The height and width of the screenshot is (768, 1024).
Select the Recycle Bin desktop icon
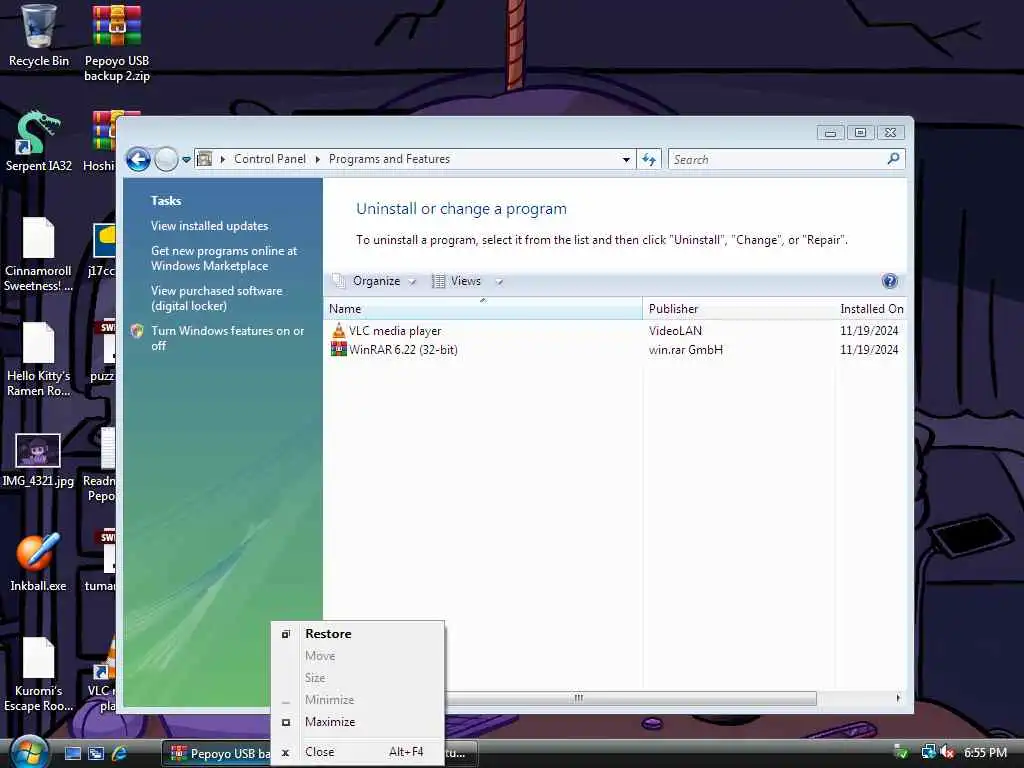point(39,37)
